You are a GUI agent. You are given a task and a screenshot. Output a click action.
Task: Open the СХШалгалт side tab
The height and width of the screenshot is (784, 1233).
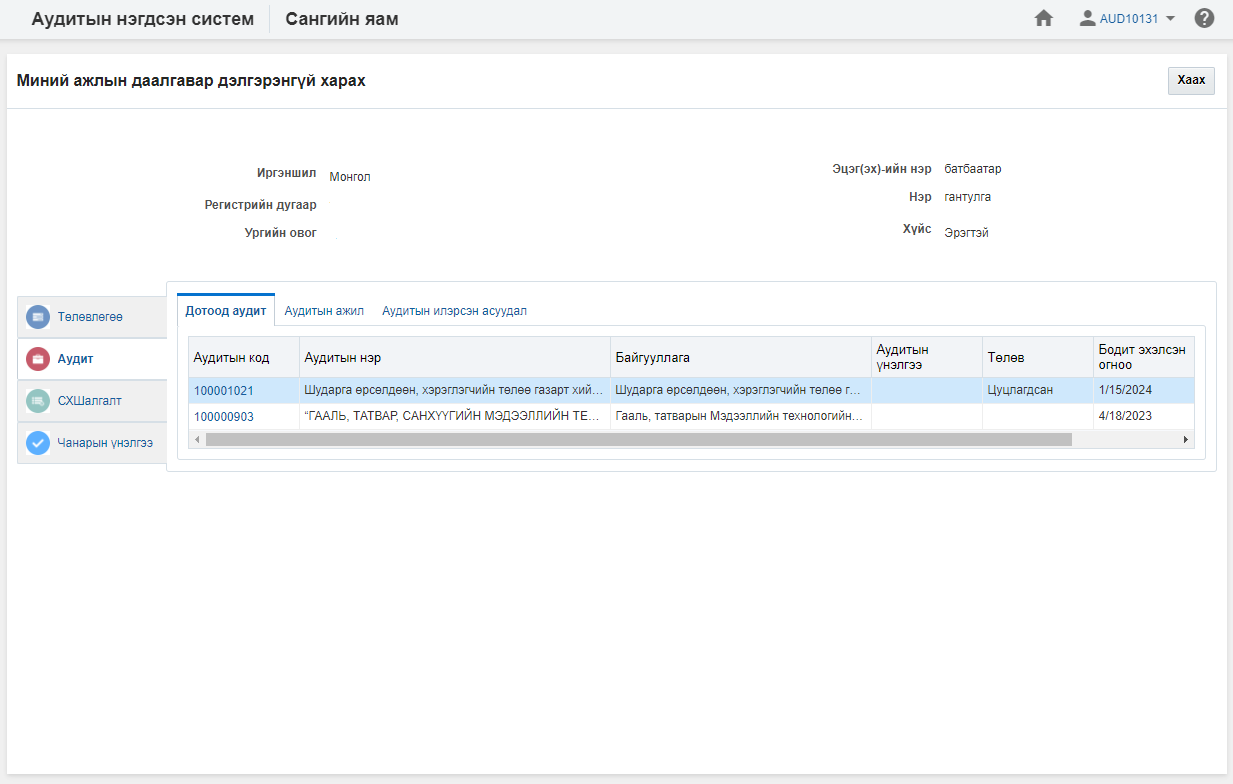[x=92, y=401]
